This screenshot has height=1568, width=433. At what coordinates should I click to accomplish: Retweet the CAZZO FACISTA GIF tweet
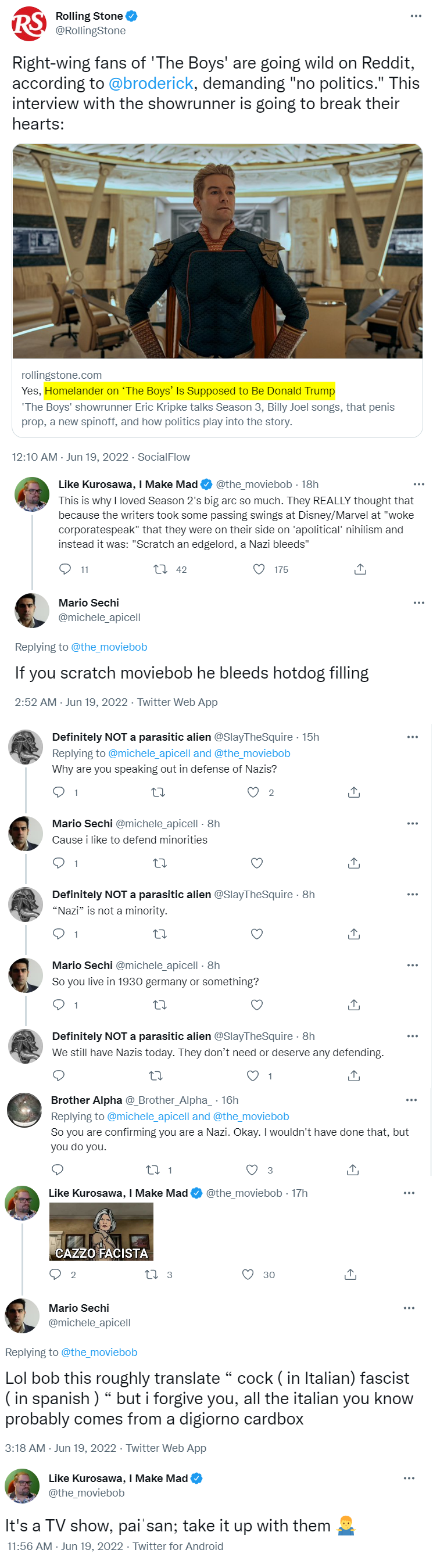tap(151, 1275)
